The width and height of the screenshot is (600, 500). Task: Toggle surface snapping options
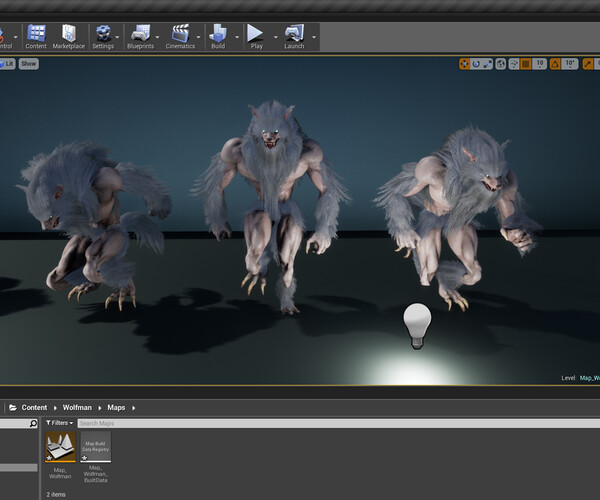pos(514,64)
